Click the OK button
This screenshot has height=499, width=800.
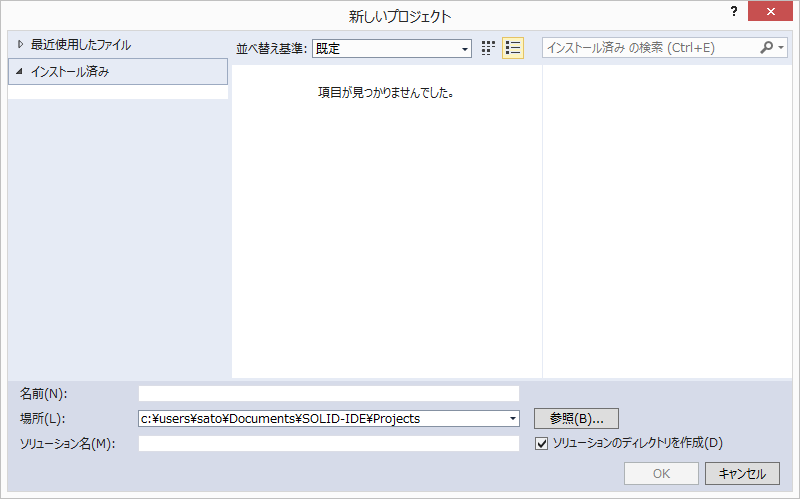tap(661, 473)
